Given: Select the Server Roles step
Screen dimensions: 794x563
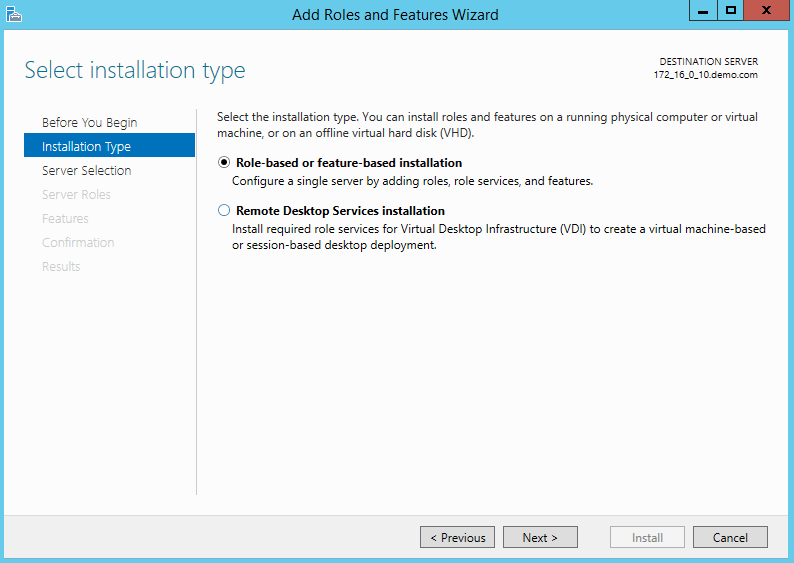Looking at the screenshot, I should tap(76, 194).
